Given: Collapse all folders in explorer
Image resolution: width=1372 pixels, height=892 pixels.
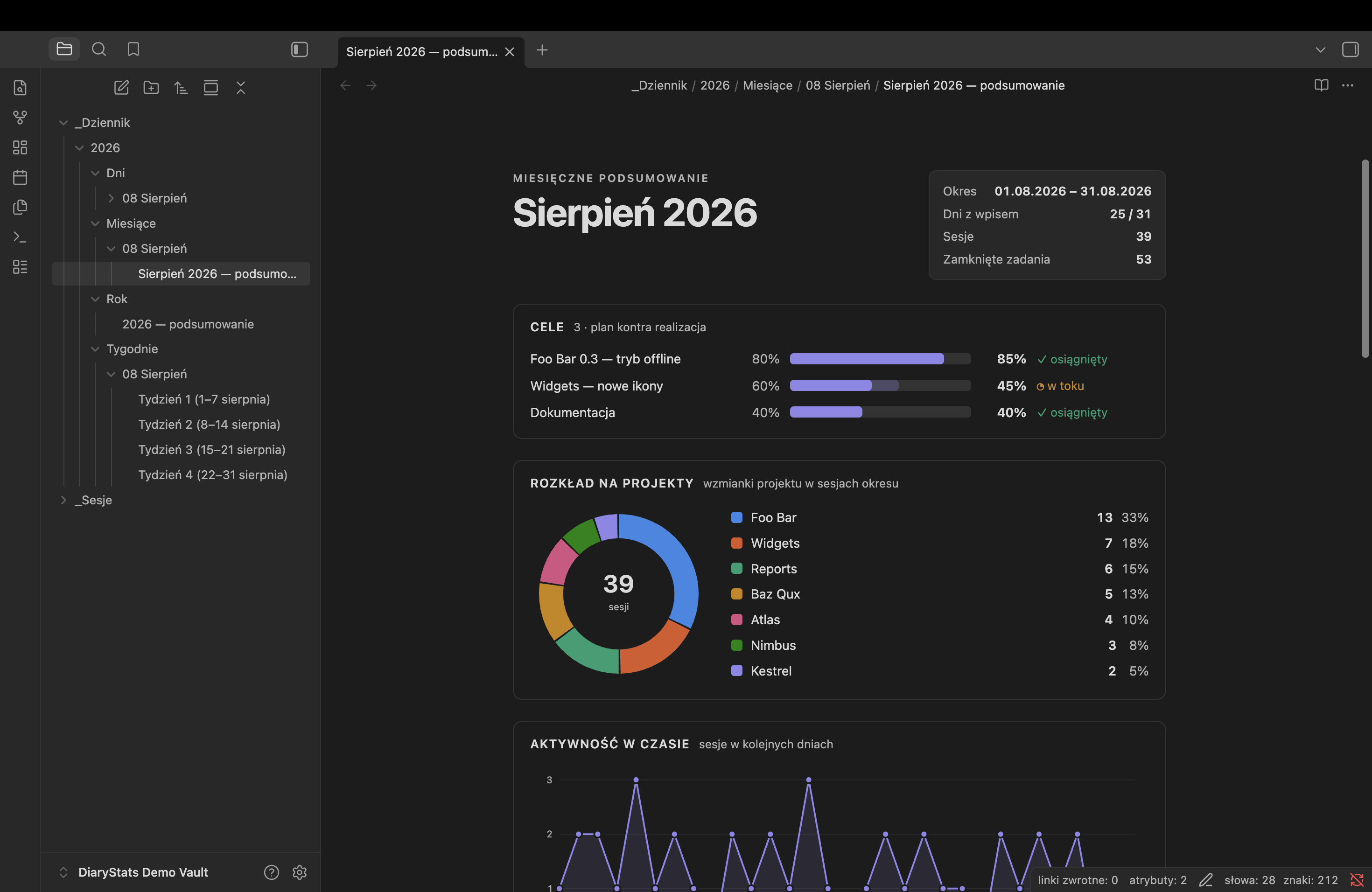Looking at the screenshot, I should 241,88.
